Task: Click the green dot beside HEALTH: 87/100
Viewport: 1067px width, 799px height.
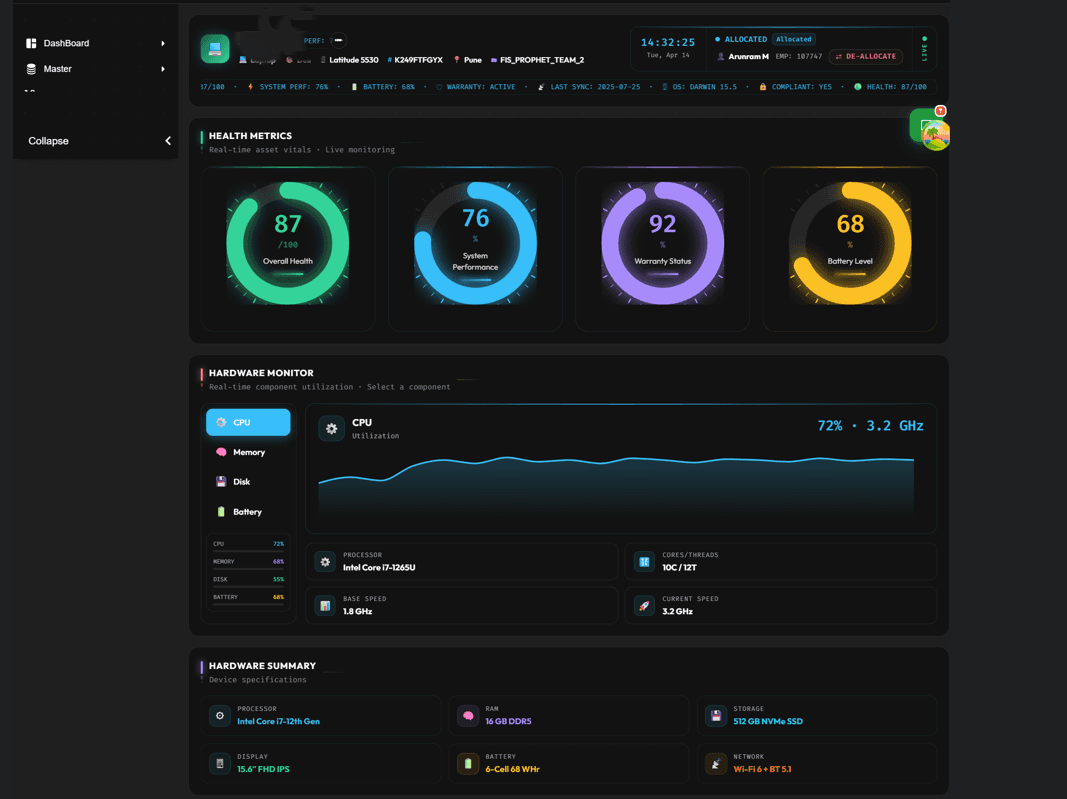Action: pyautogui.click(x=857, y=87)
